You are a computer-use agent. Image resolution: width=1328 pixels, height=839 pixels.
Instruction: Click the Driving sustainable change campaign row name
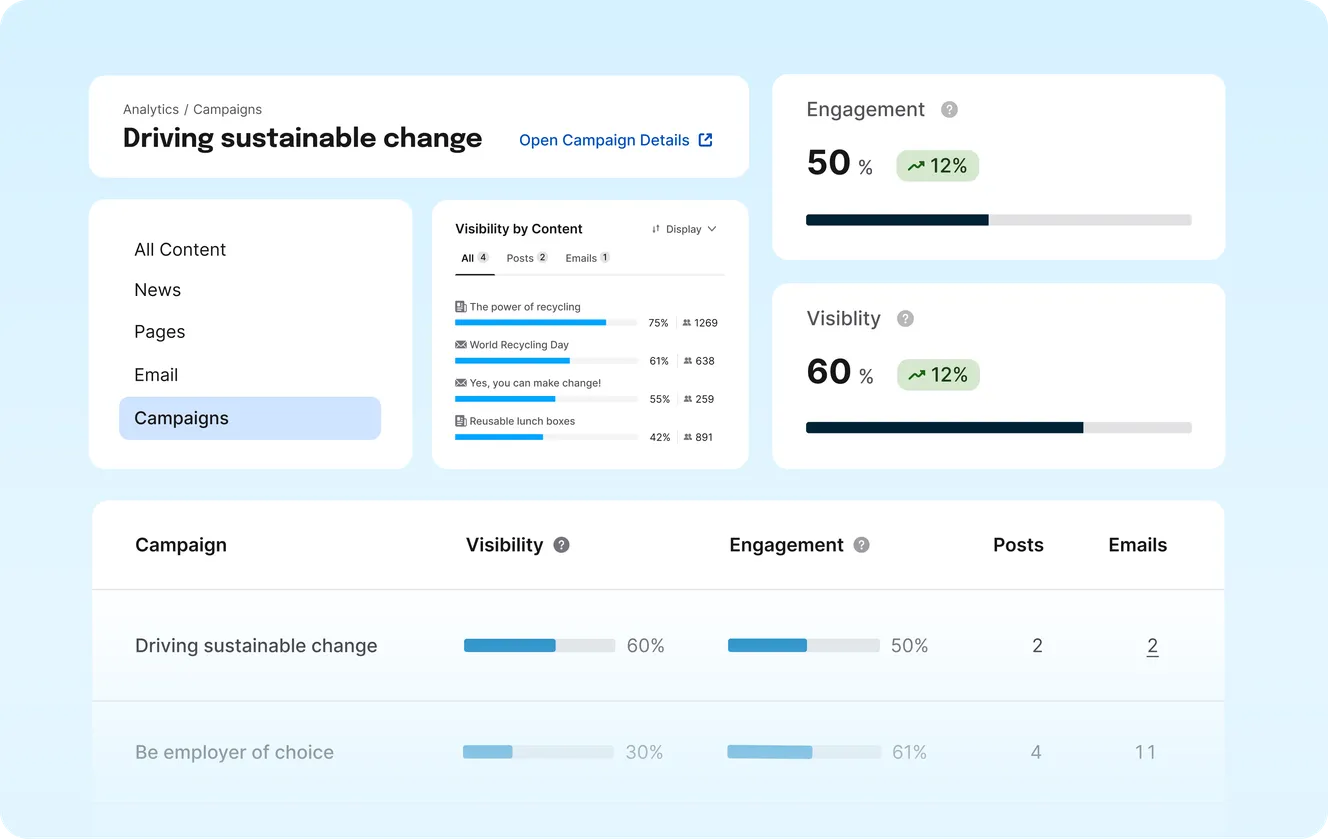[x=256, y=646]
